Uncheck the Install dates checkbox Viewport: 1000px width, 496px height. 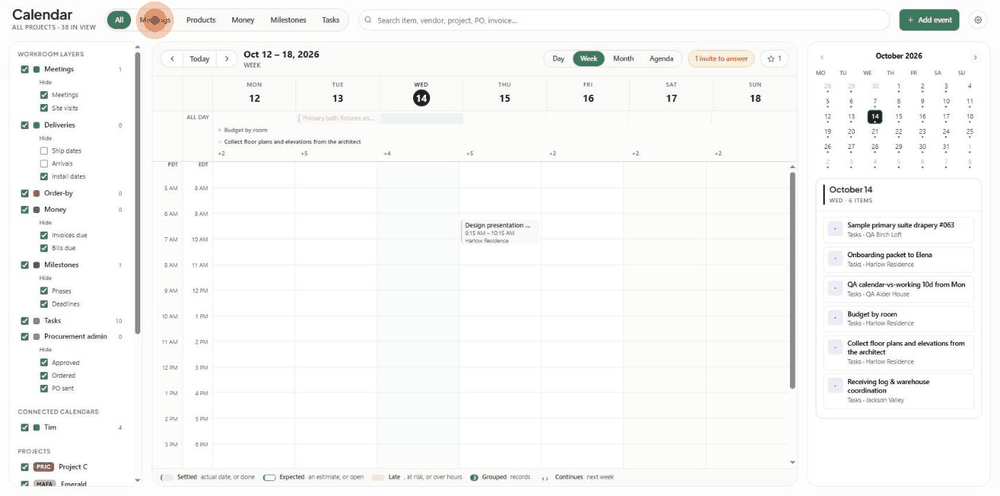tap(44, 177)
